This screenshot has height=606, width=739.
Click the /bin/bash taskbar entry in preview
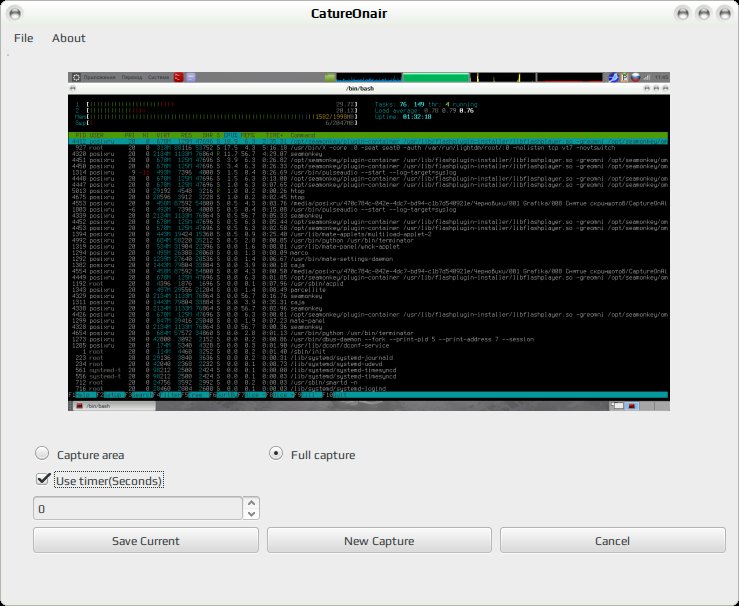pos(114,406)
